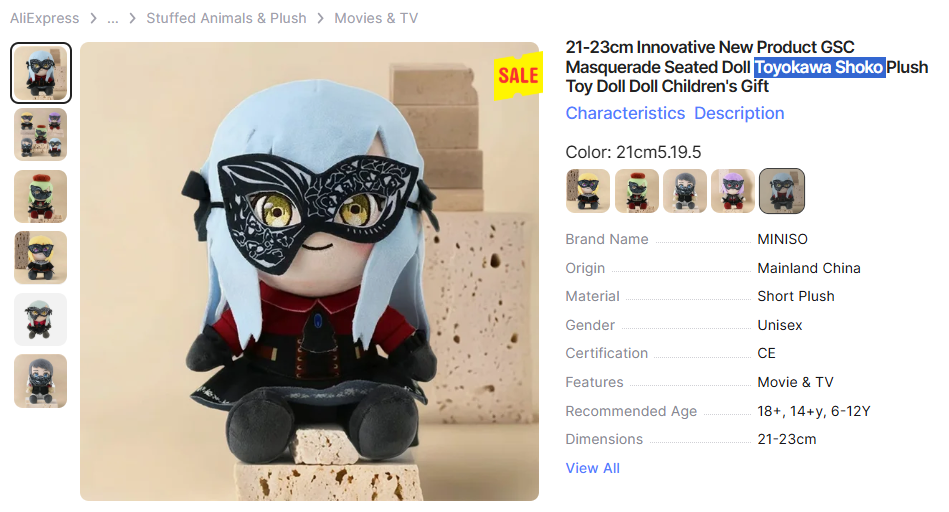Go to Stuffed Animals & Plush category
The width and height of the screenshot is (949, 512).
pyautogui.click(x=226, y=18)
